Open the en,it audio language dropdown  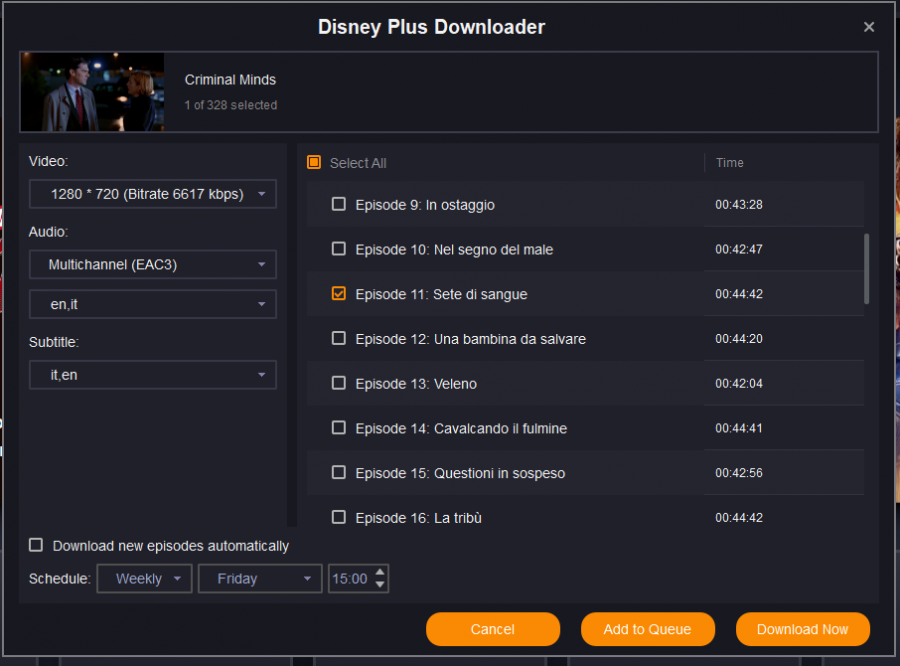click(152, 304)
